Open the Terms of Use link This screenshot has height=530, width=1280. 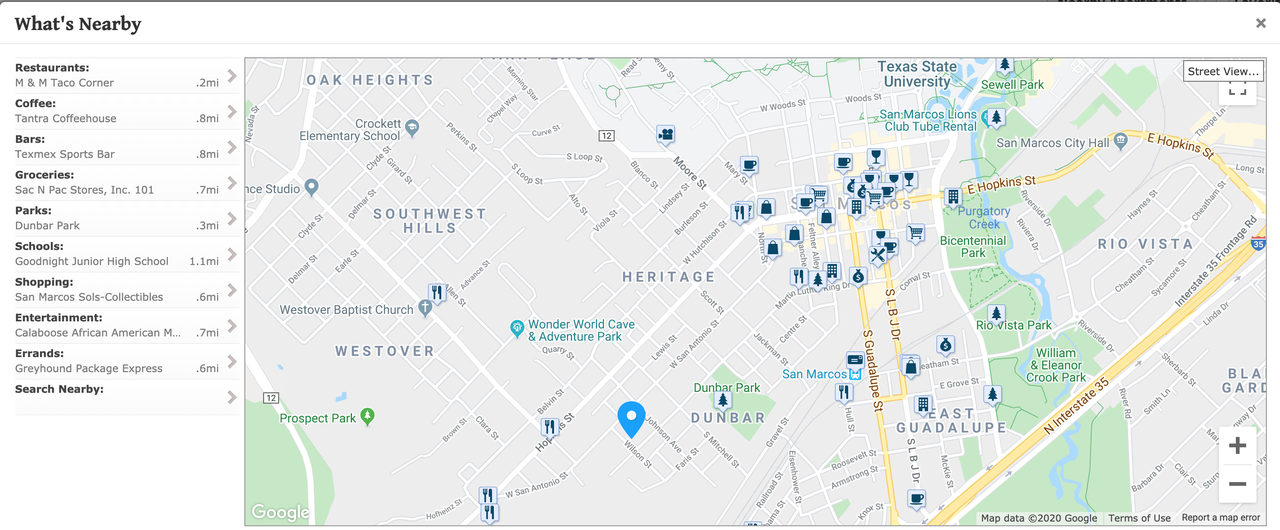1139,518
